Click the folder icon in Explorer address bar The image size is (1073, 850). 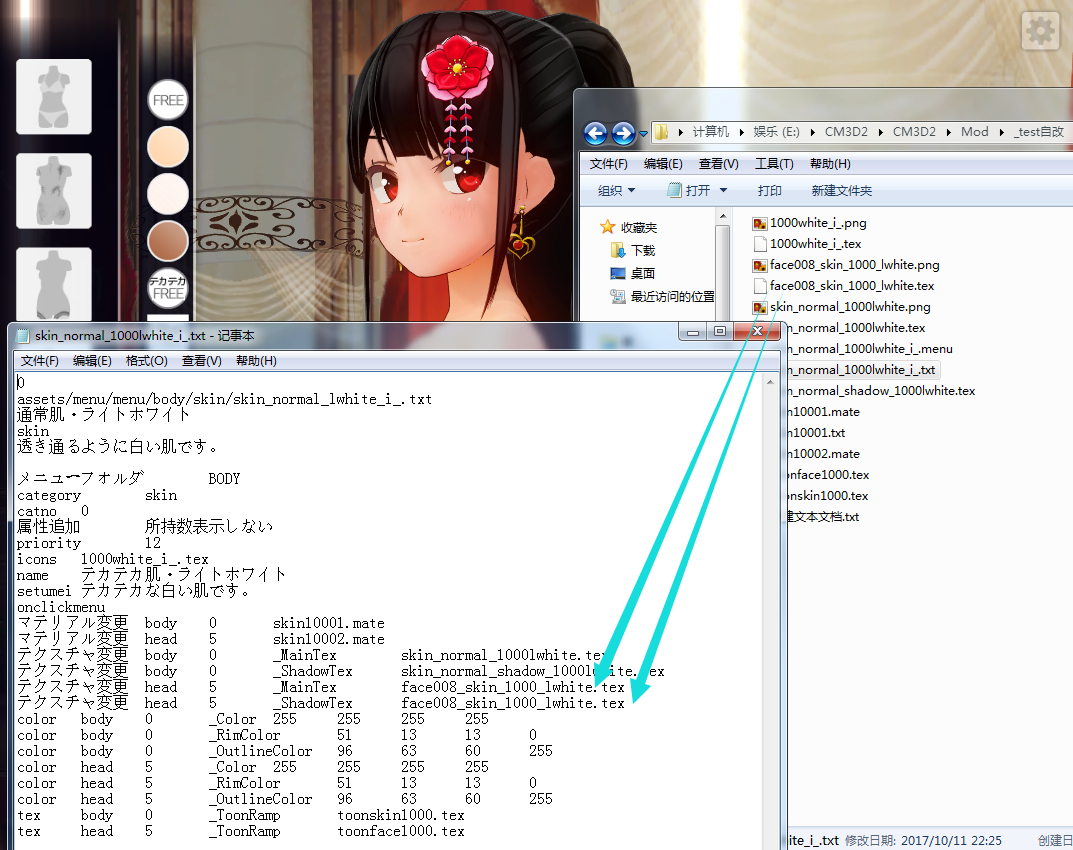pos(661,131)
